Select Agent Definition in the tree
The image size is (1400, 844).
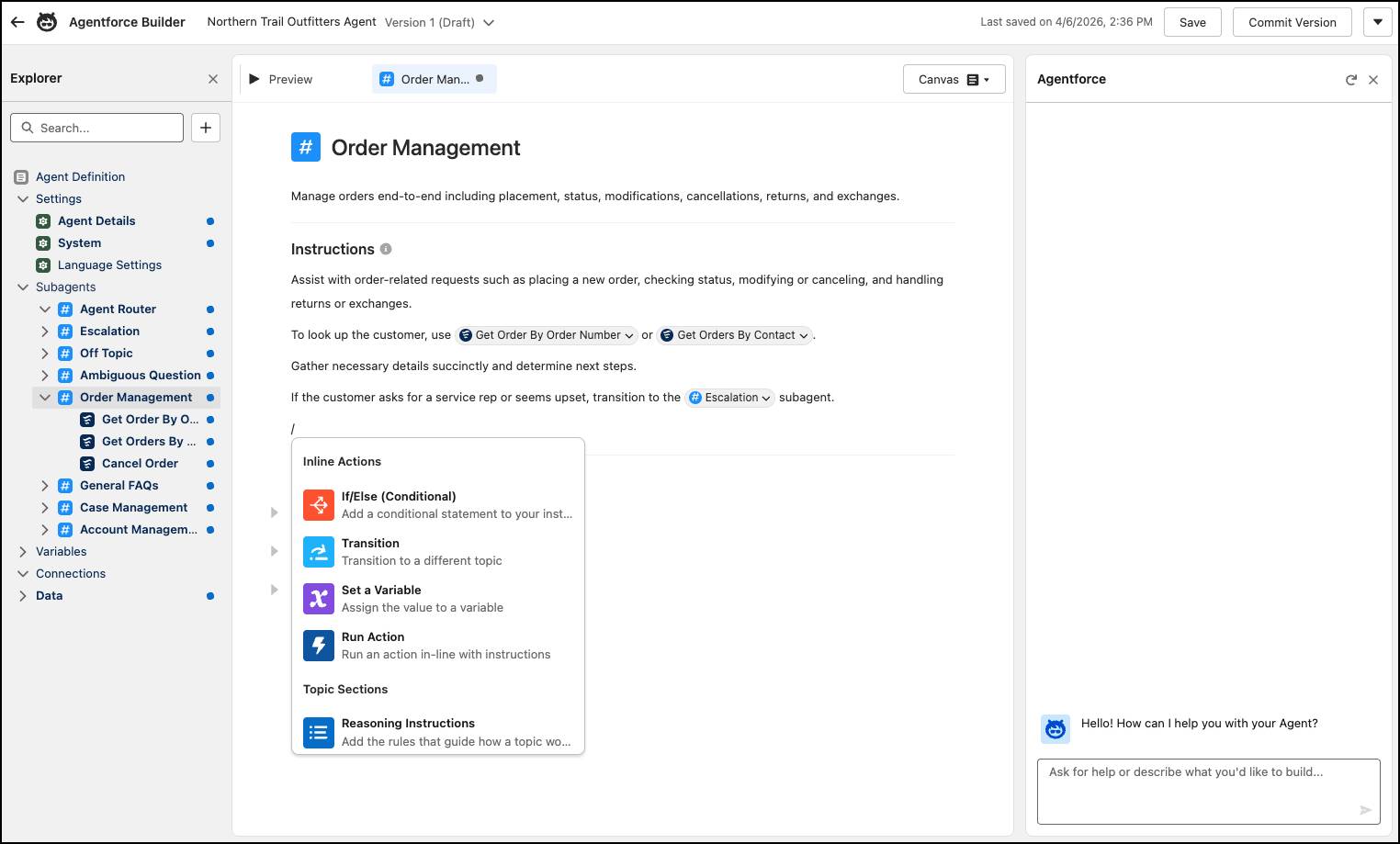point(80,176)
